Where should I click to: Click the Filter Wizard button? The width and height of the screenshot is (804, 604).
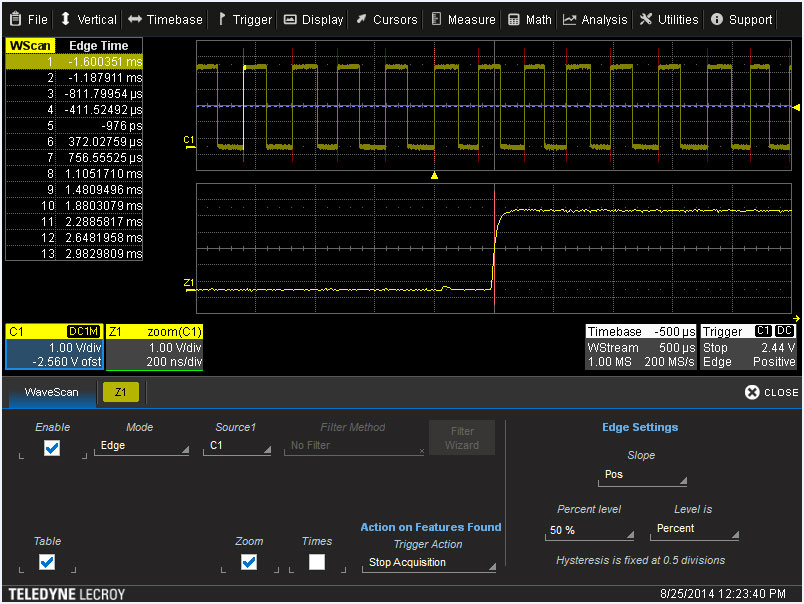point(461,437)
